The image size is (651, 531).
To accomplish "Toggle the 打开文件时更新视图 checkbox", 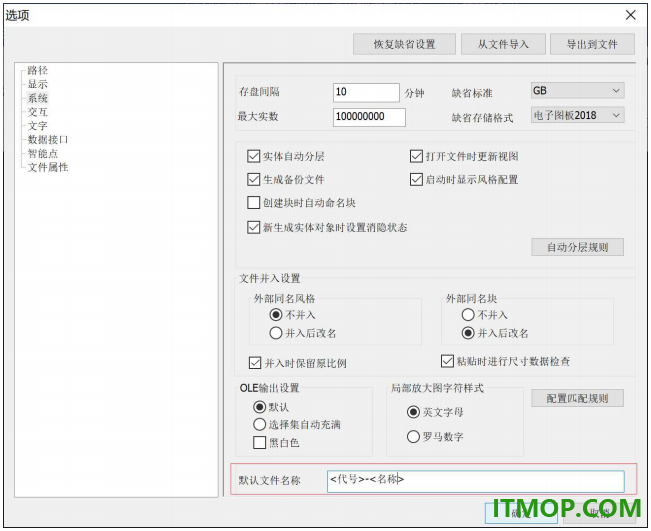I will coord(416,157).
